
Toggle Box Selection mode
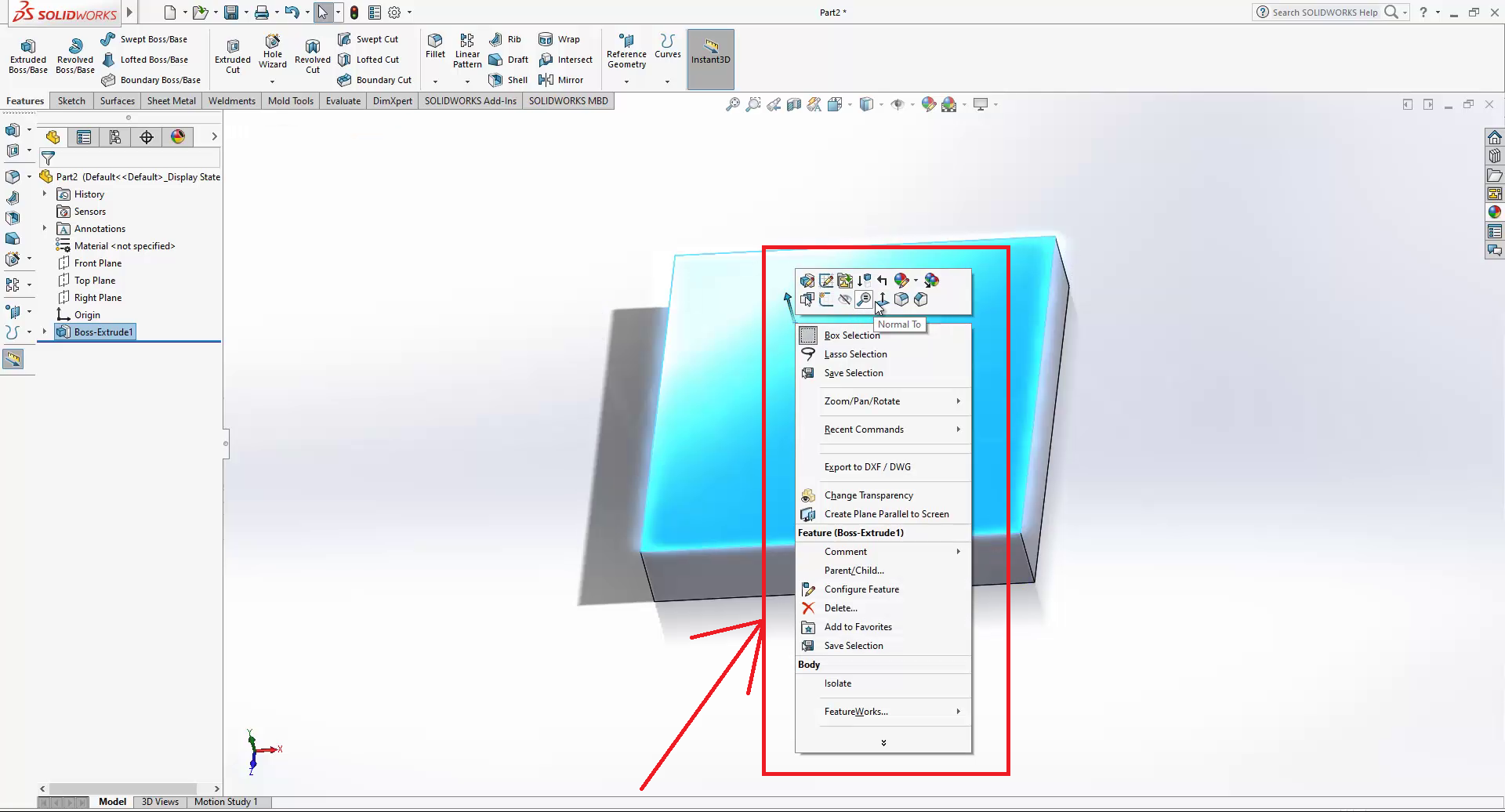(851, 335)
